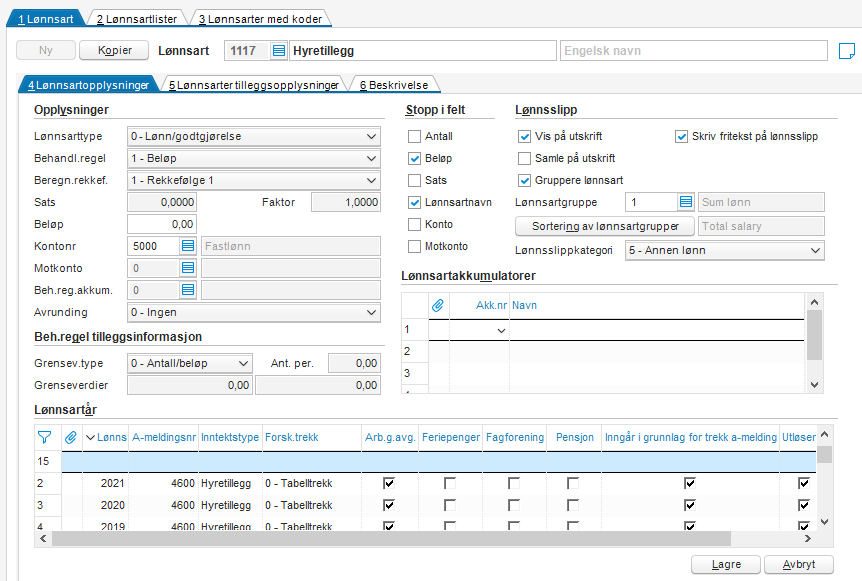Screen dimensions: 862x581
Task: Open the Kontonr lookup list icon
Action: (188, 246)
